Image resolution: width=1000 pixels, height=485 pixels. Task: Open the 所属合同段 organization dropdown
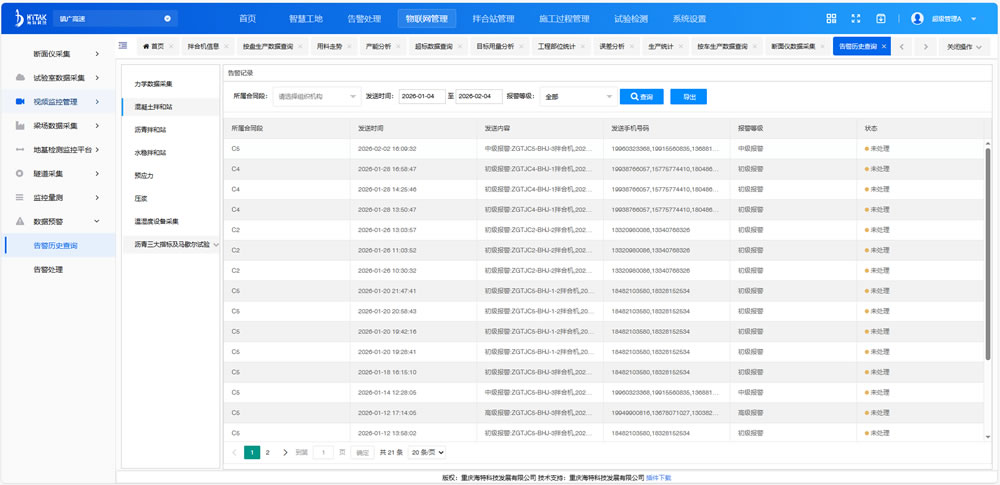point(316,97)
